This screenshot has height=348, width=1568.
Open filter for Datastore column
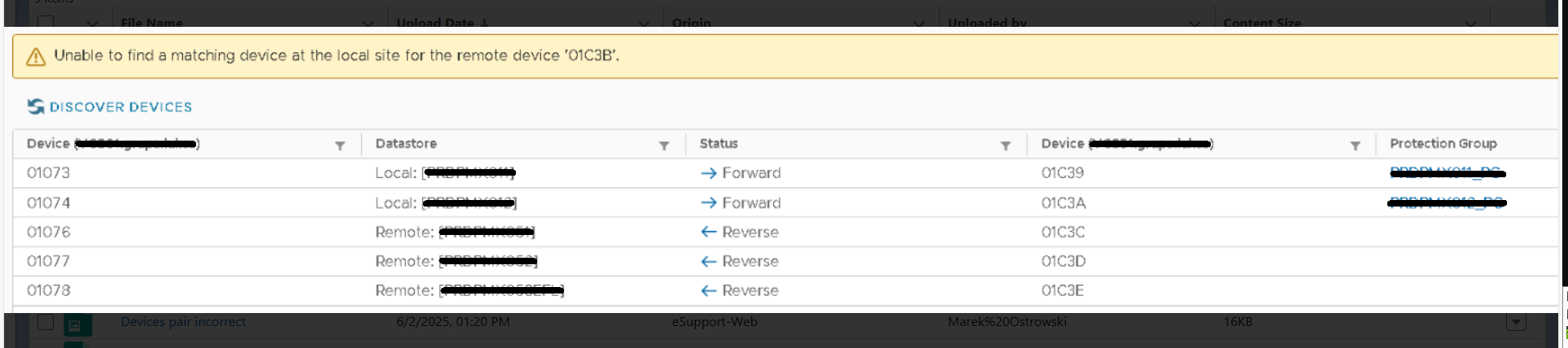tap(664, 146)
